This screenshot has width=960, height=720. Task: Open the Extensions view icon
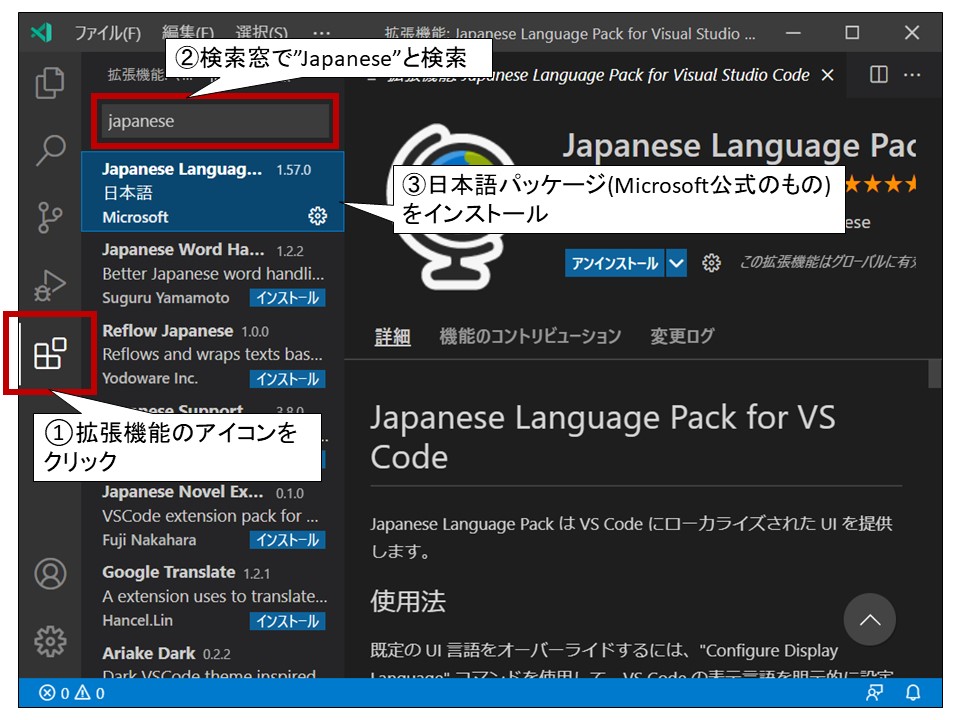[50, 353]
